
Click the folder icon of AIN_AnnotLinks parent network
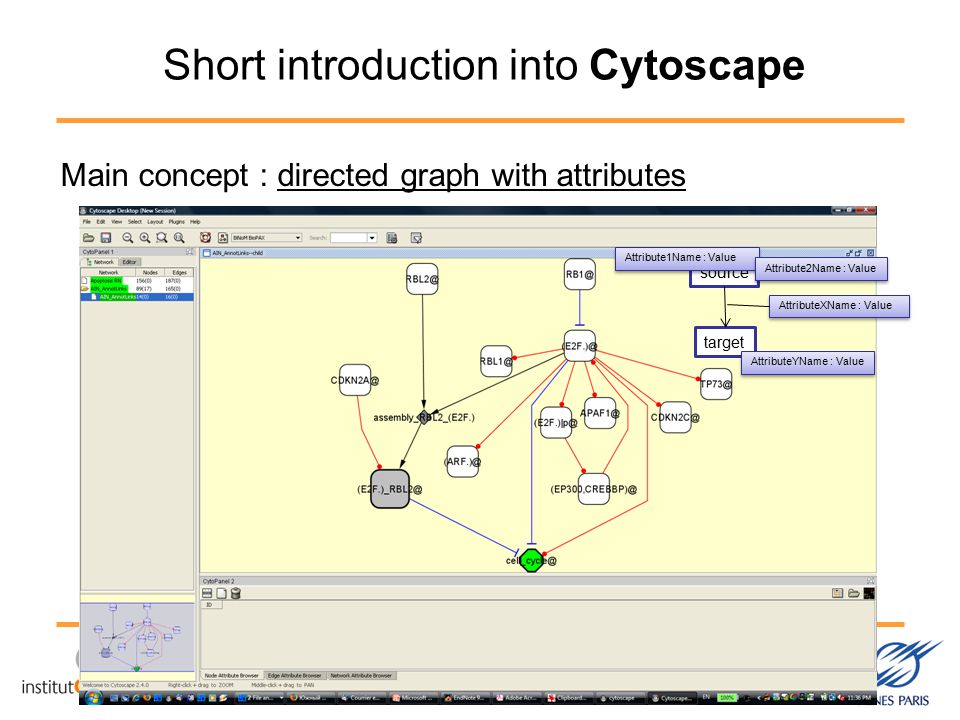coord(85,288)
